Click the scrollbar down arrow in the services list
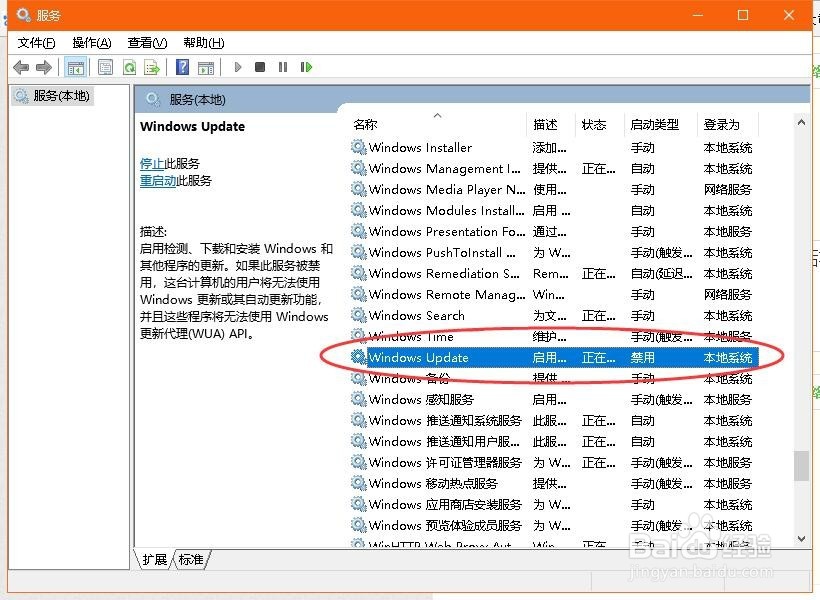 (801, 539)
